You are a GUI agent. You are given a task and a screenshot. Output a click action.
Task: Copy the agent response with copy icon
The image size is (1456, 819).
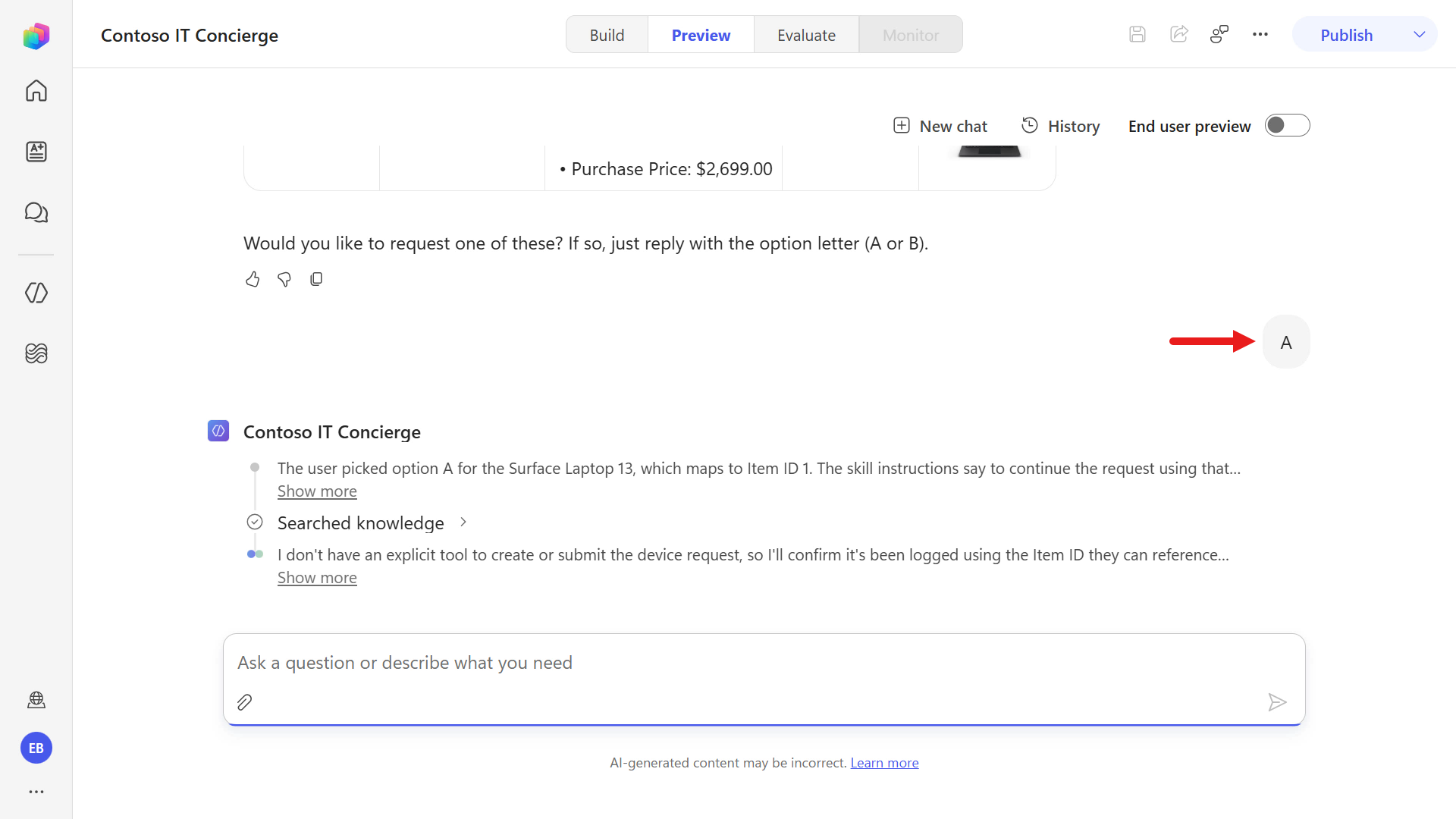316,279
